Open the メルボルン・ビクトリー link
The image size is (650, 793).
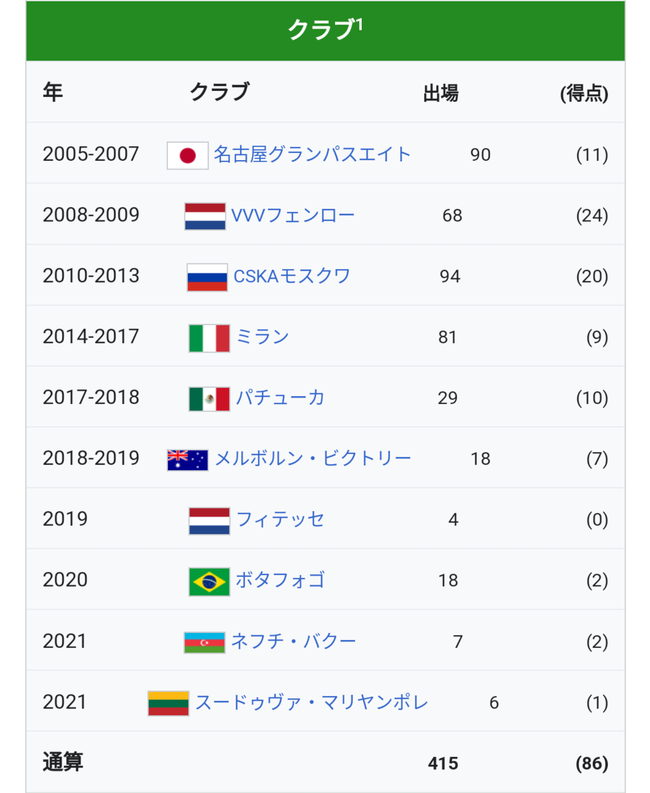313,458
